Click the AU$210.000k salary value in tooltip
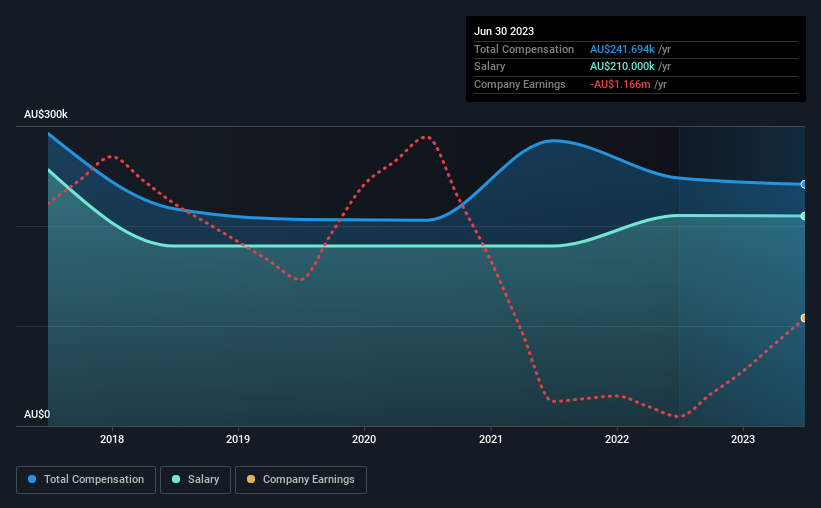Image resolution: width=821 pixels, height=508 pixels. 622,67
